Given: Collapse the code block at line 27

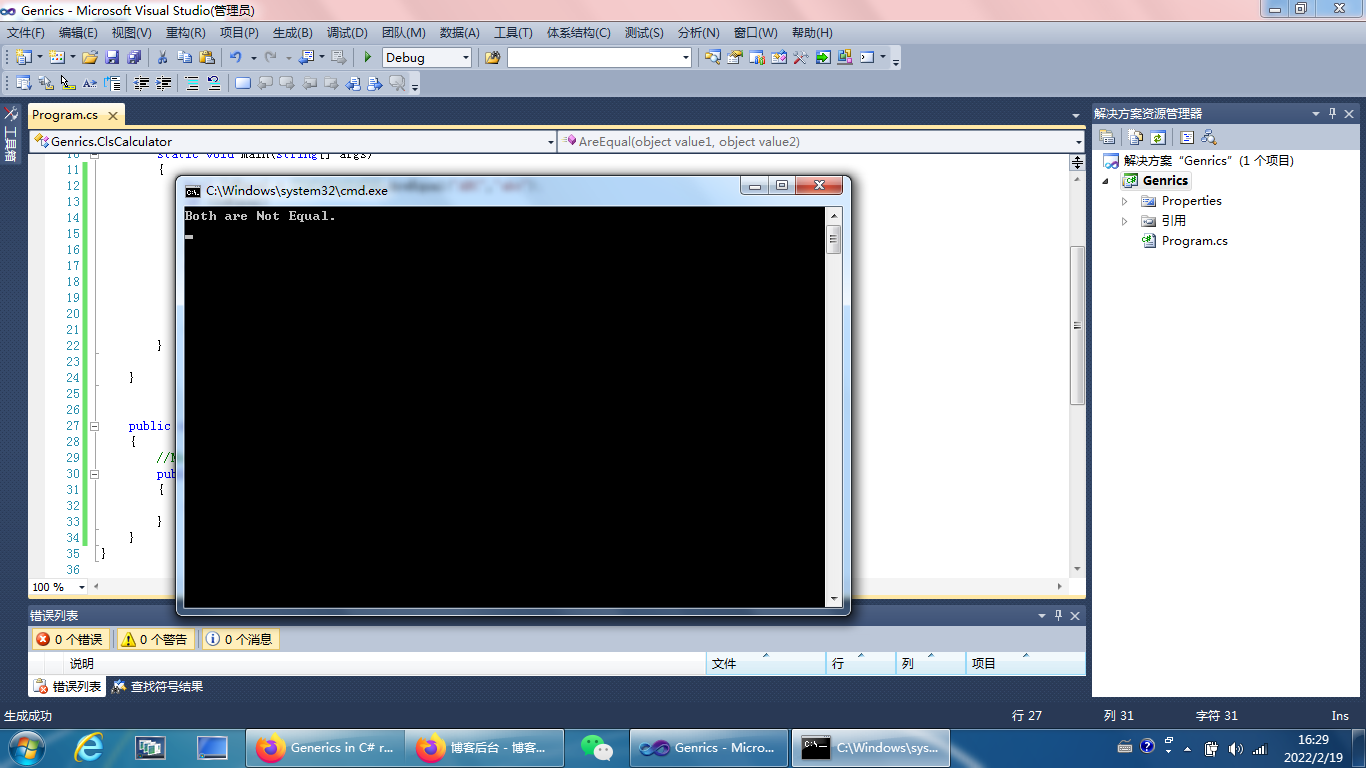Looking at the screenshot, I should 95,426.
